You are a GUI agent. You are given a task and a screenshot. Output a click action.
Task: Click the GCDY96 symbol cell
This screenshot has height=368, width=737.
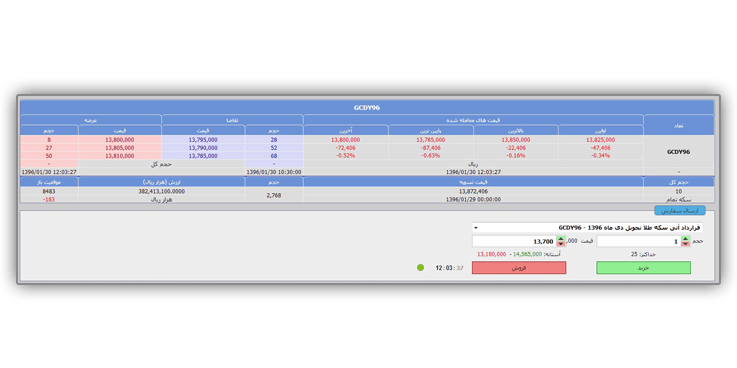[679, 152]
